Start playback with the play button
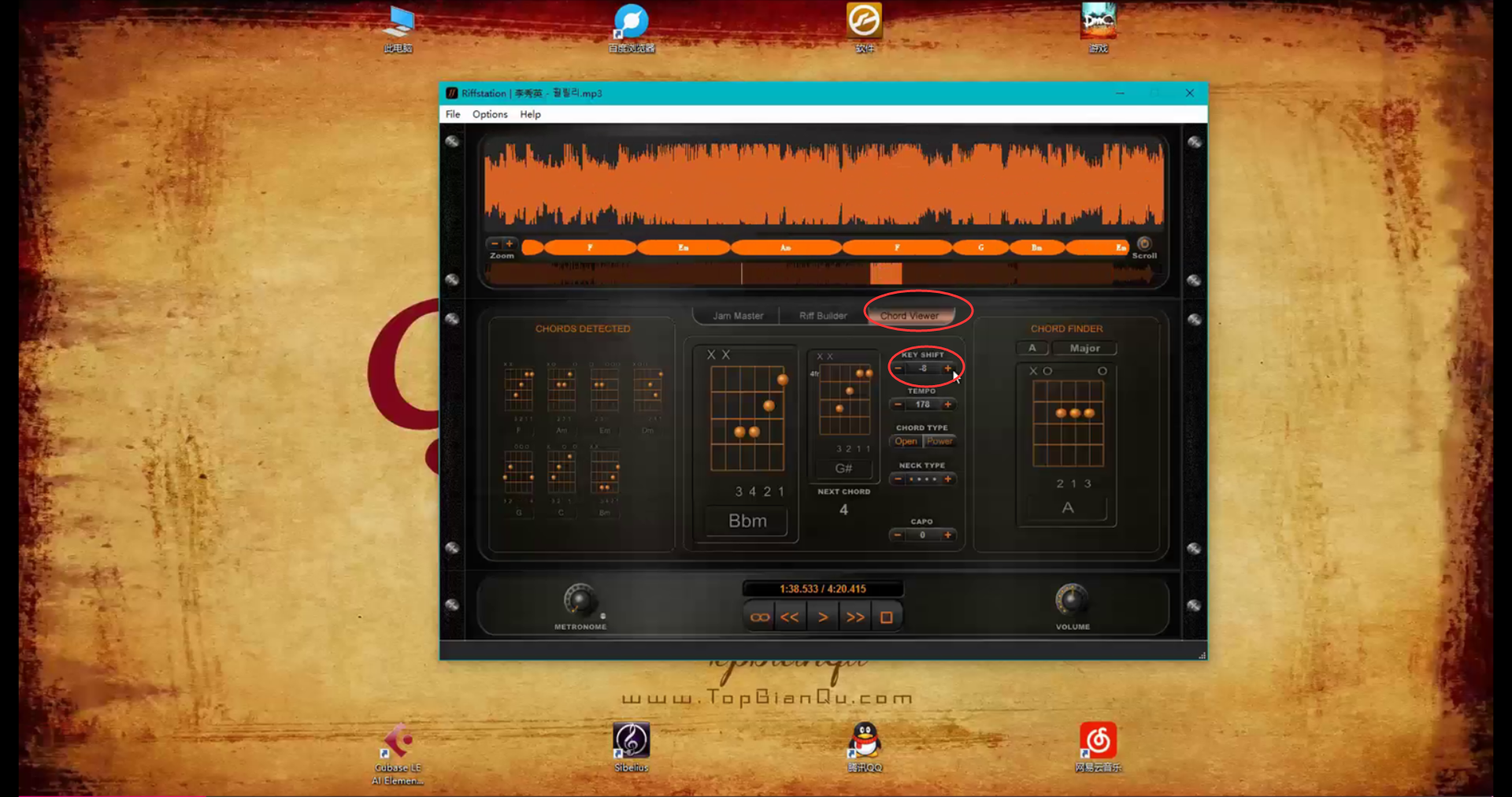This screenshot has width=1512, height=797. click(x=823, y=617)
